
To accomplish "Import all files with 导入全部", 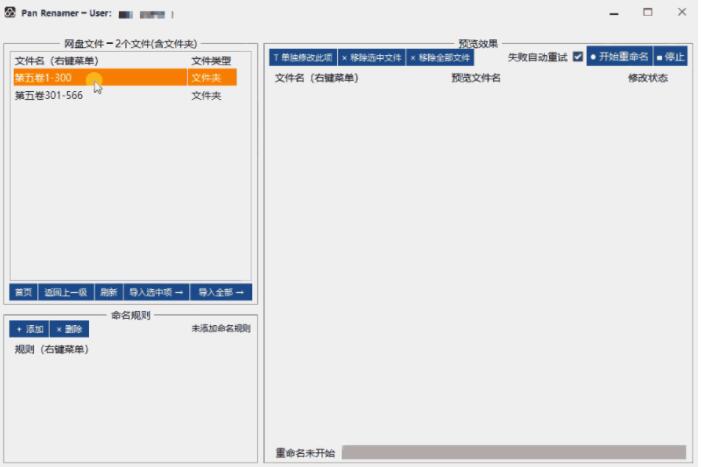I will pos(221,292).
